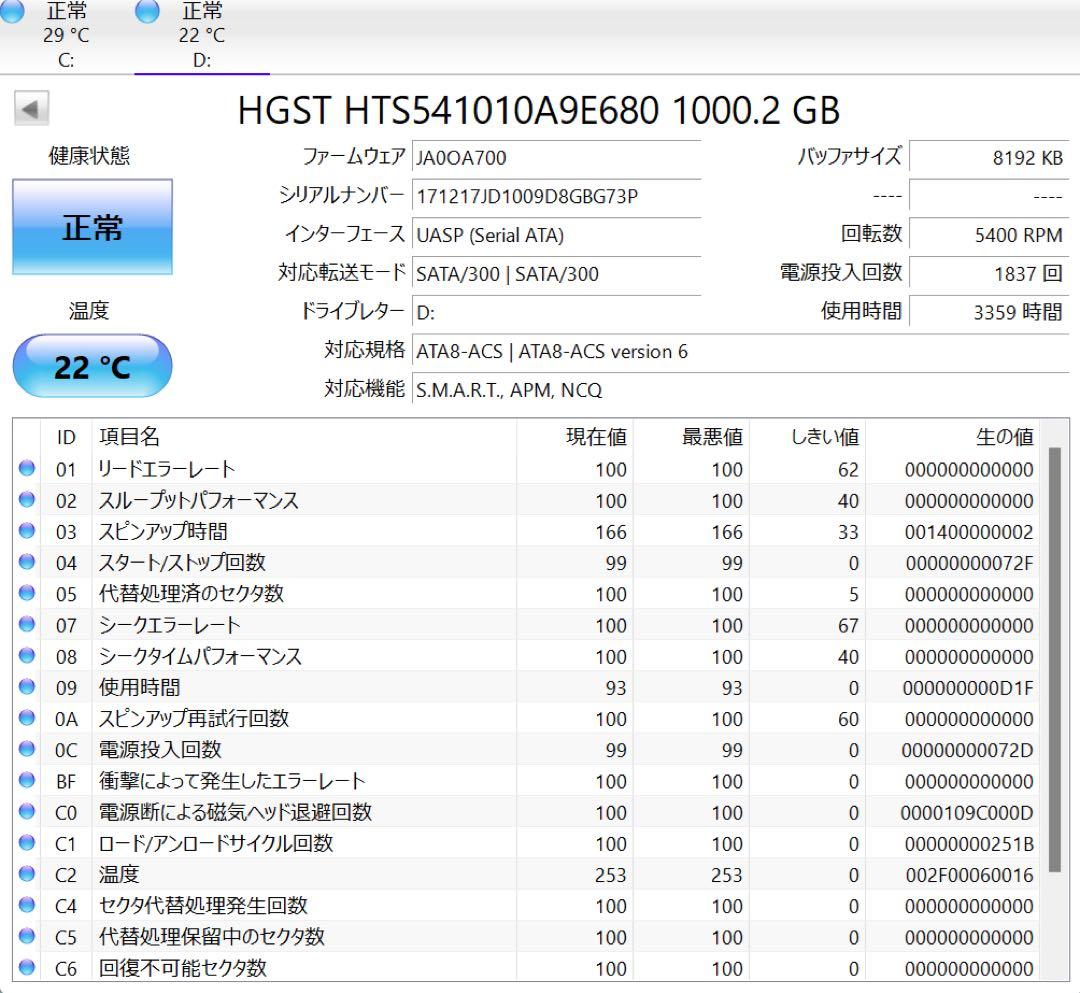Click power on count value 1837 回
The width and height of the screenshot is (1080, 993).
[x=989, y=273]
